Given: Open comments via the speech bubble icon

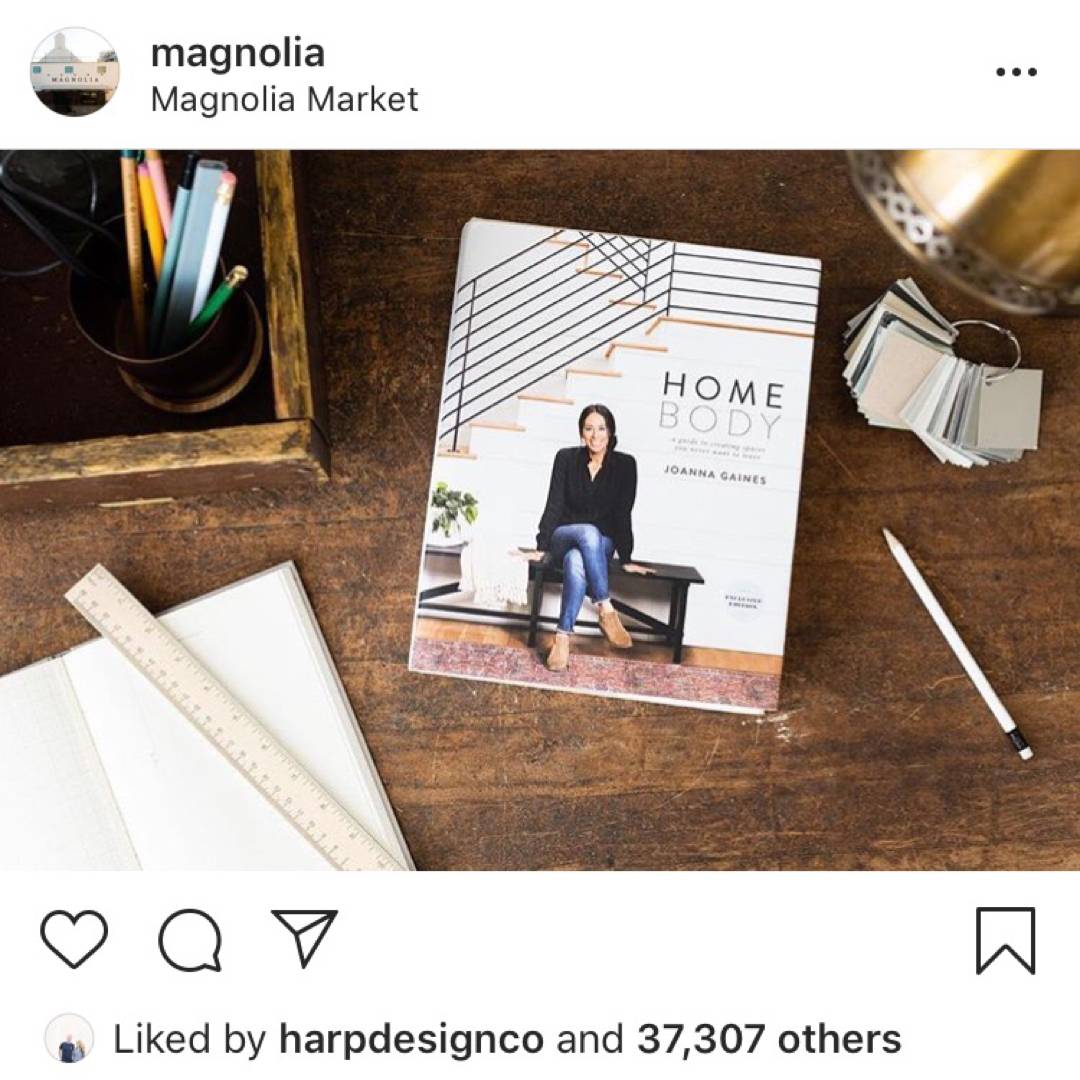Looking at the screenshot, I should coord(190,939).
